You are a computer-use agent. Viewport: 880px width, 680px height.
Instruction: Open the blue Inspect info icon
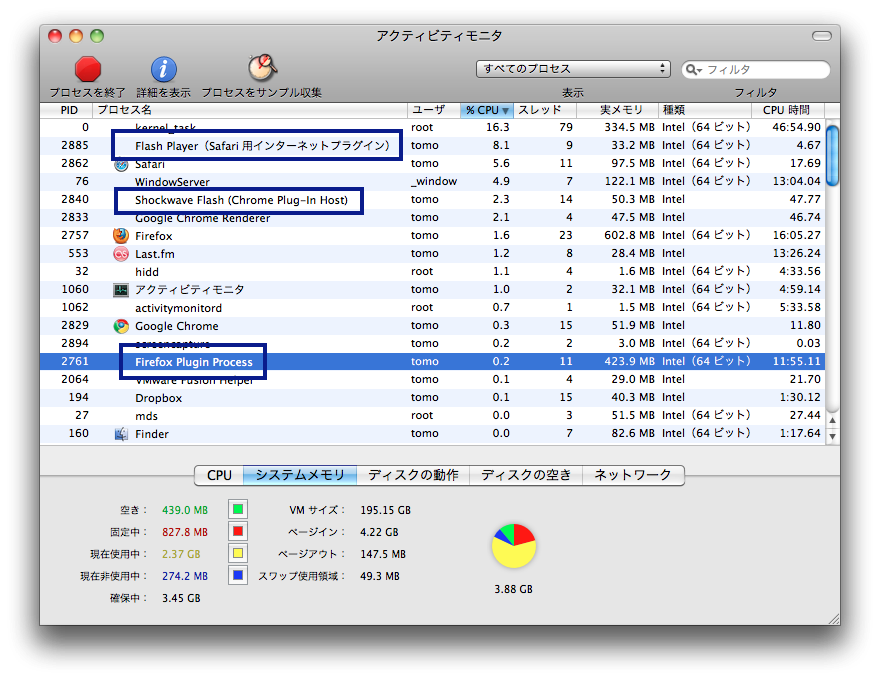pyautogui.click(x=163, y=70)
